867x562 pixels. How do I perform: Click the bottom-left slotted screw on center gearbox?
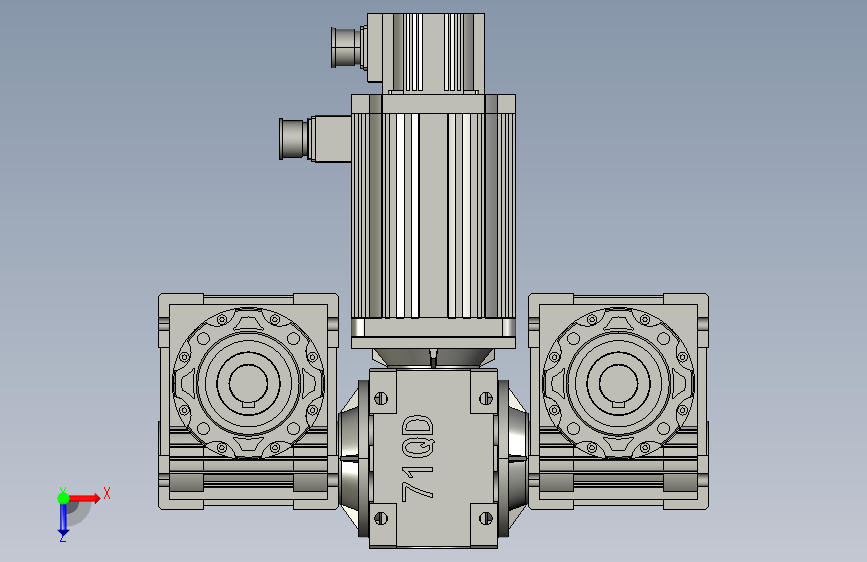tap(381, 518)
